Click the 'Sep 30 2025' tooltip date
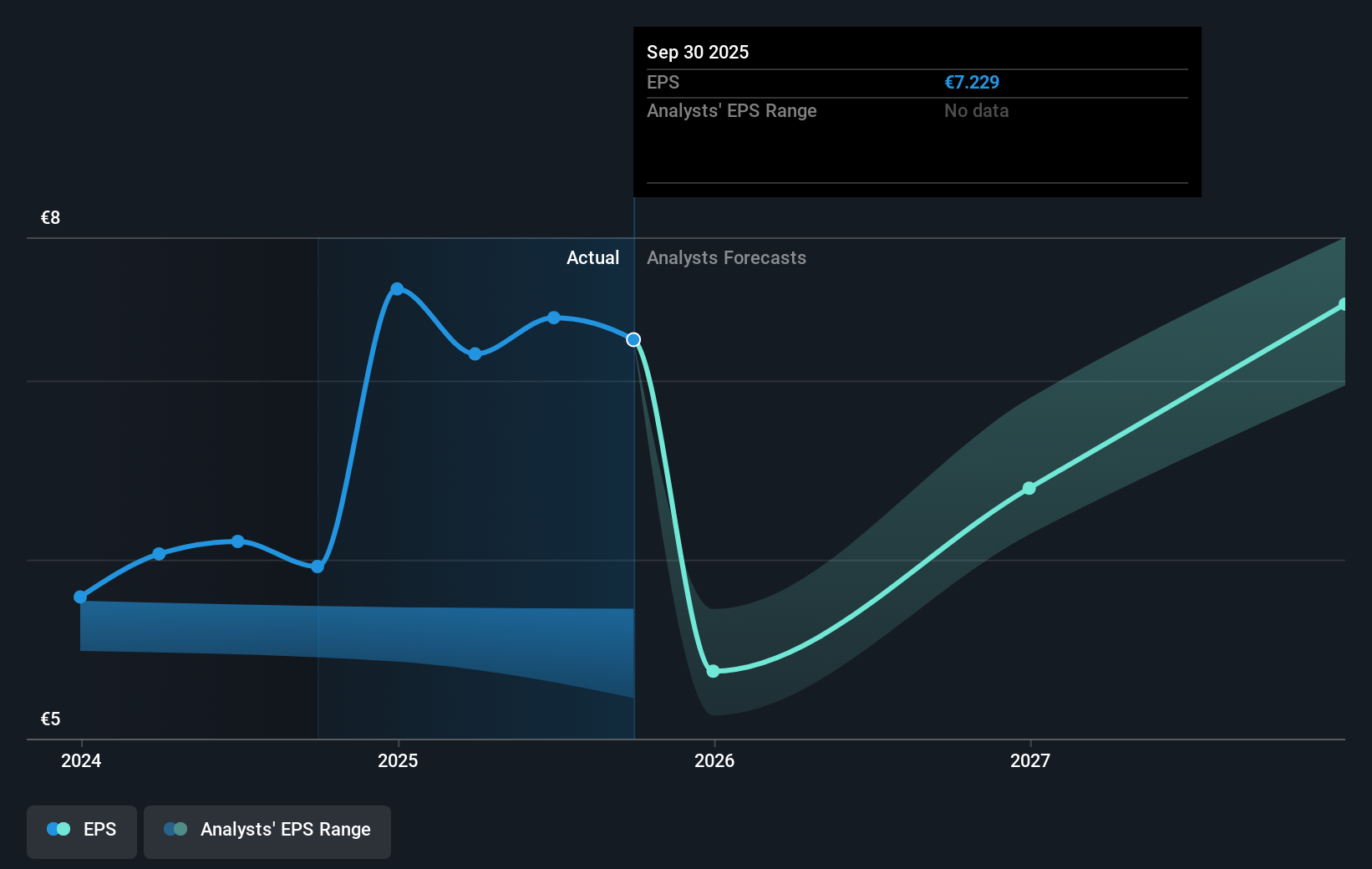 point(698,52)
